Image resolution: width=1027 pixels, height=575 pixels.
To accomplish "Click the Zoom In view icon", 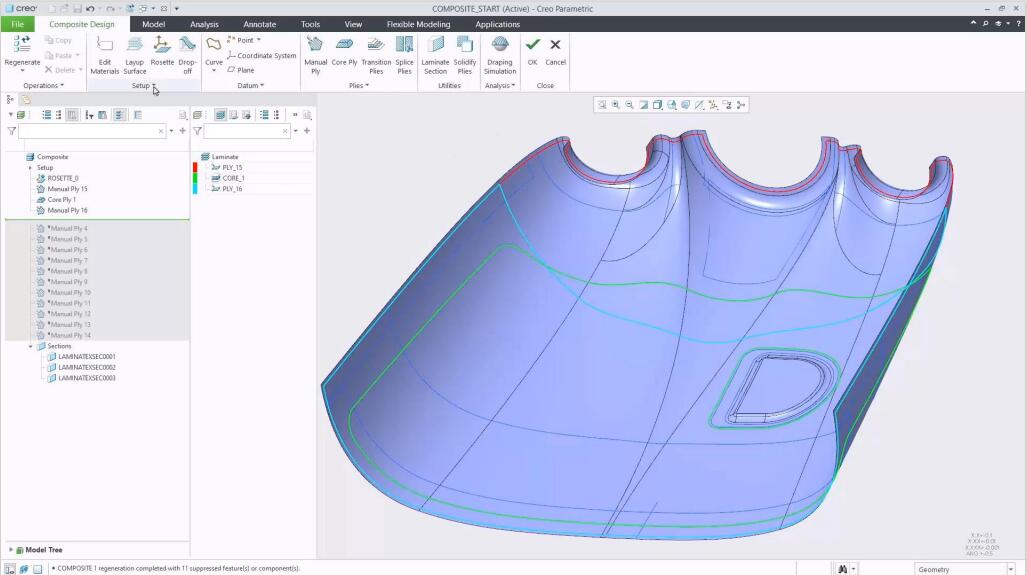I will pyautogui.click(x=615, y=105).
